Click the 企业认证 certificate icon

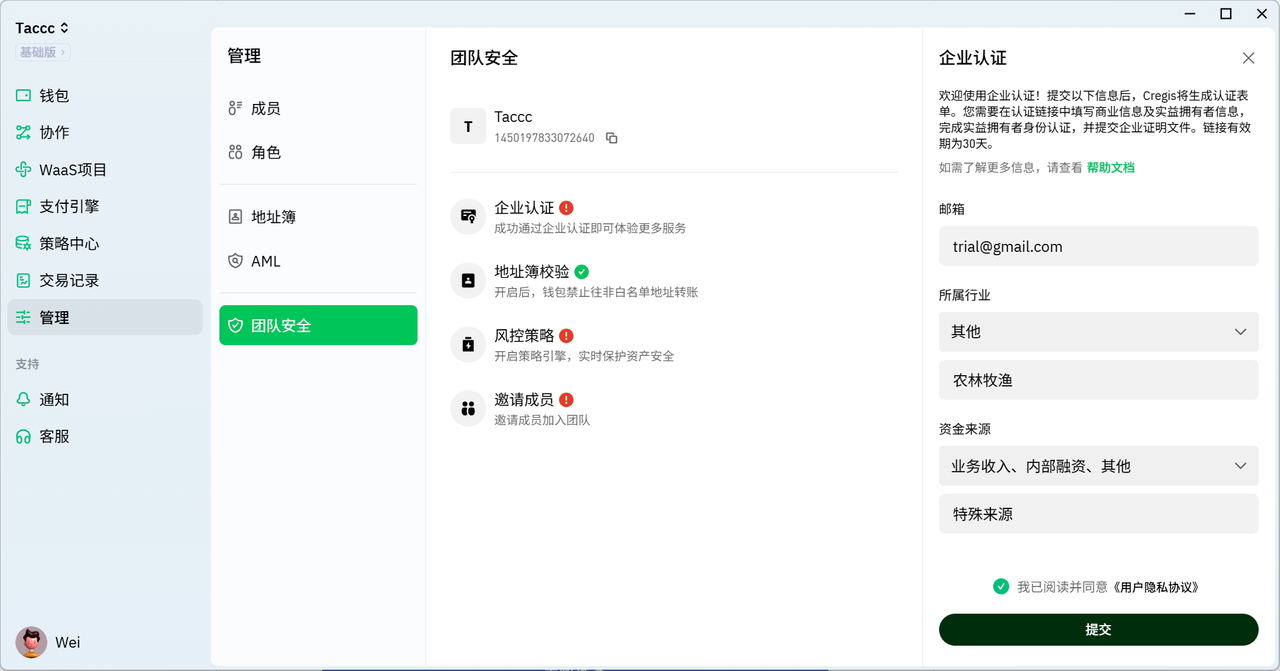click(x=468, y=216)
